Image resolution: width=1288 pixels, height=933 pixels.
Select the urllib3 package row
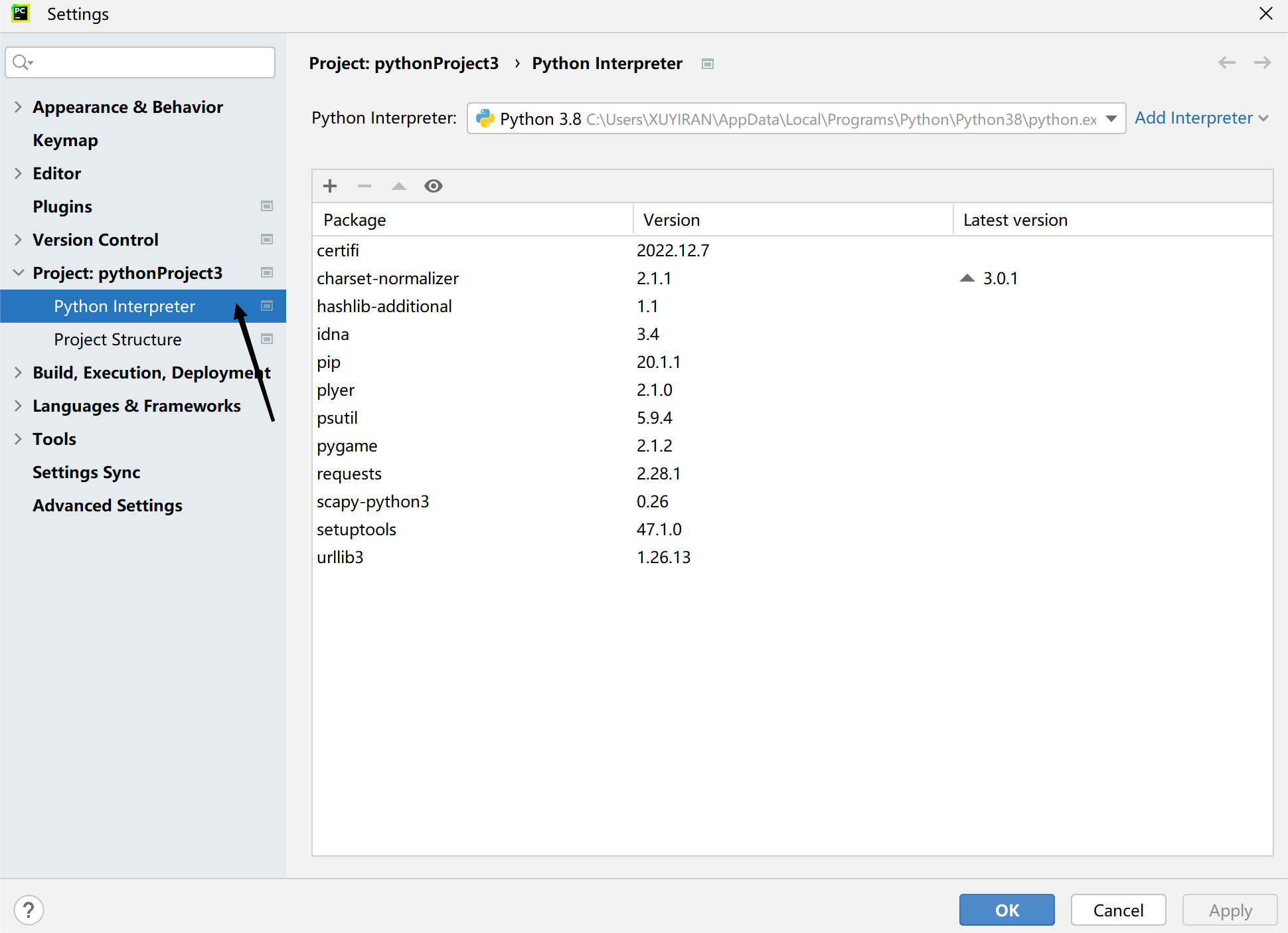(793, 557)
